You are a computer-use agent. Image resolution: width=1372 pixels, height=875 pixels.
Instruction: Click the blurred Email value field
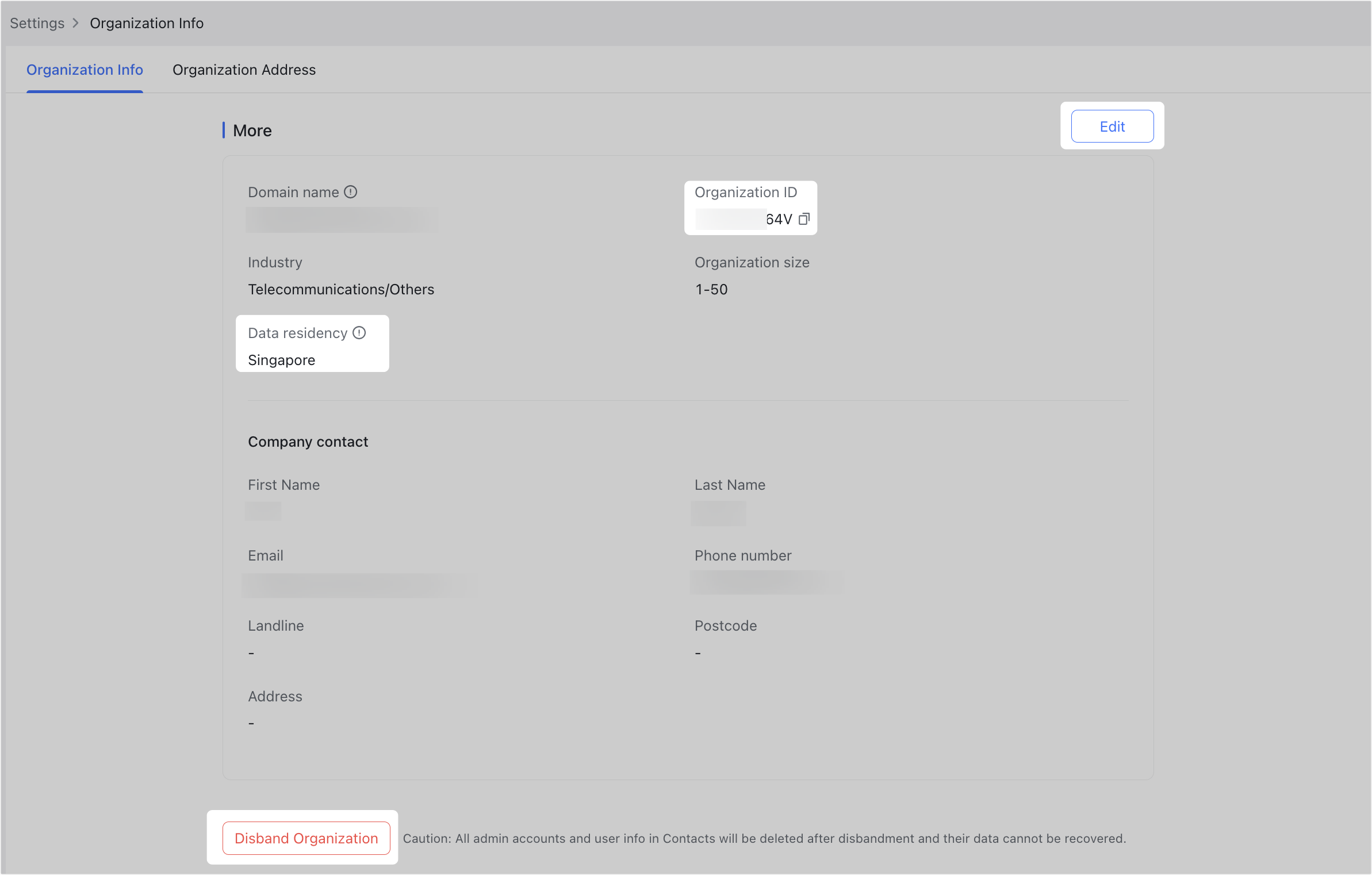359,584
